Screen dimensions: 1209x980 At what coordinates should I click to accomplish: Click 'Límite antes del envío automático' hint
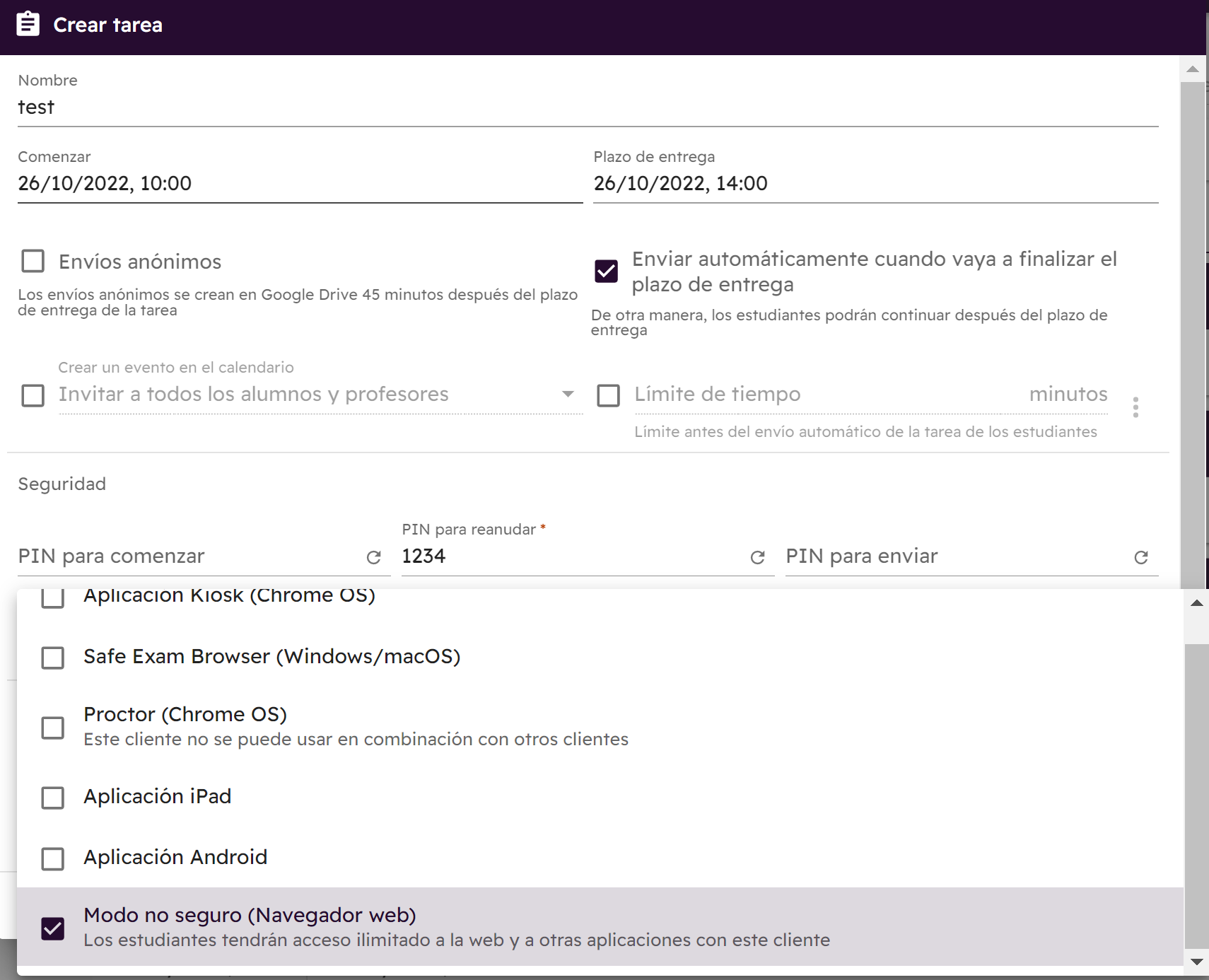(865, 432)
